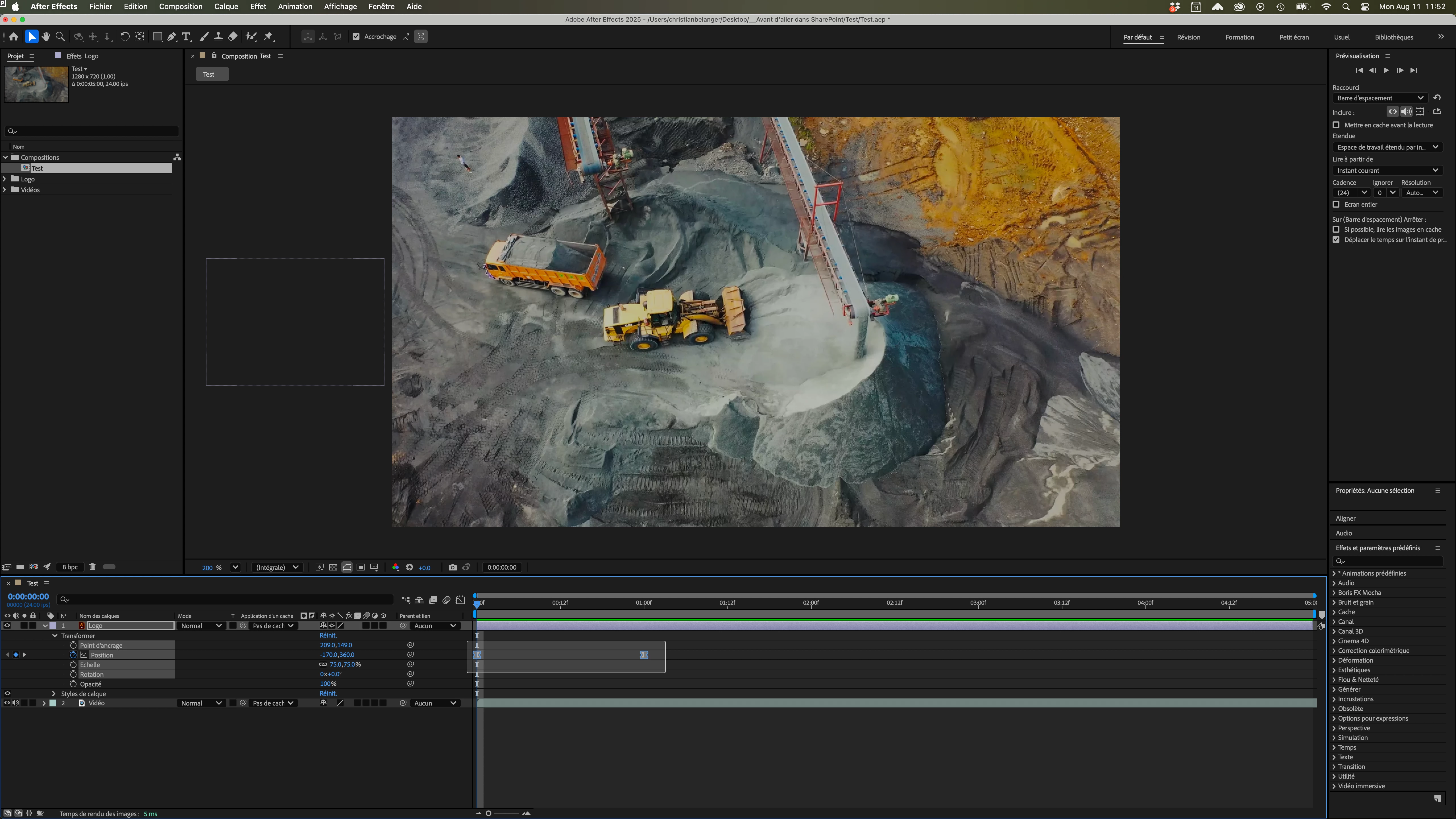The height and width of the screenshot is (819, 1456).
Task: Hide the Vidéo layer with eye icon
Action: point(7,703)
